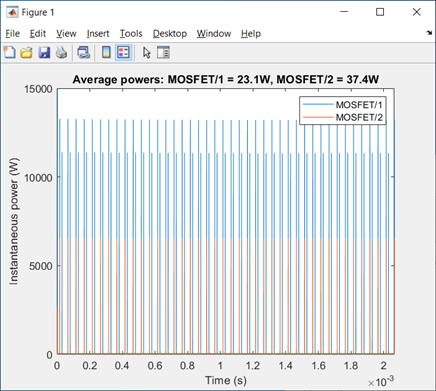Click the Open File folder icon

click(x=26, y=53)
